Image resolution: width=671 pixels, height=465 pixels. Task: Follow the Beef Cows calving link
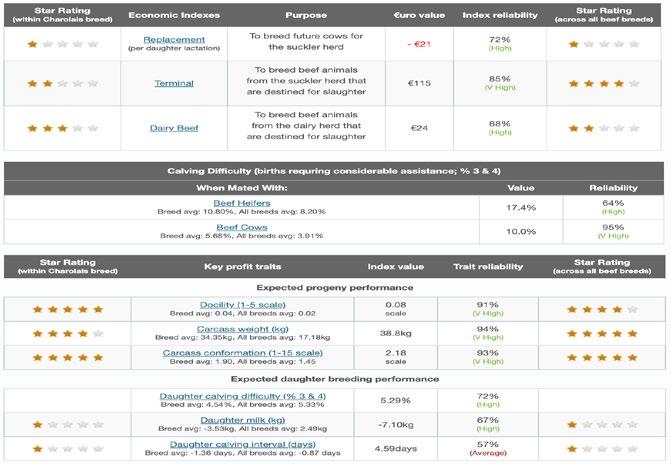pos(242,228)
